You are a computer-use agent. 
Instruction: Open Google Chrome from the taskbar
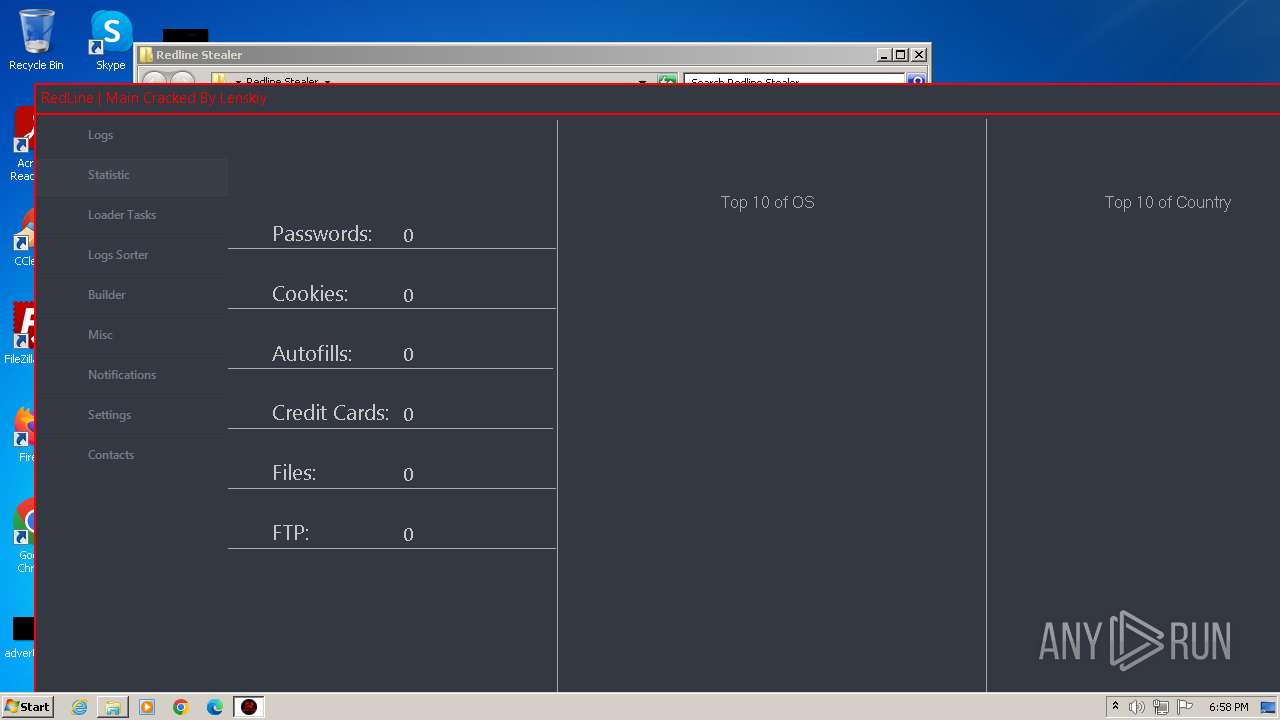181,707
